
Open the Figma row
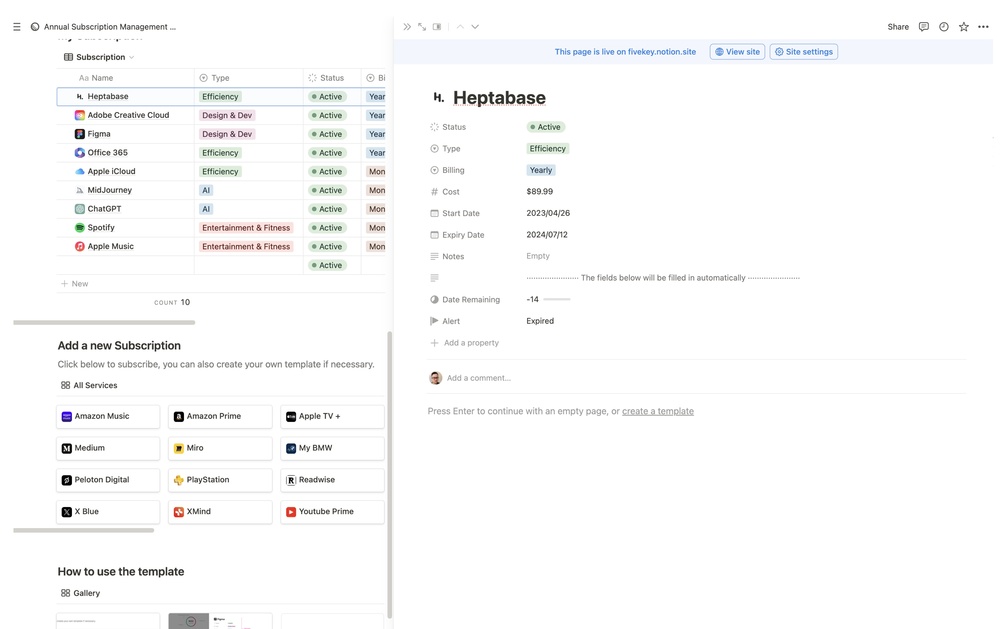[99, 134]
